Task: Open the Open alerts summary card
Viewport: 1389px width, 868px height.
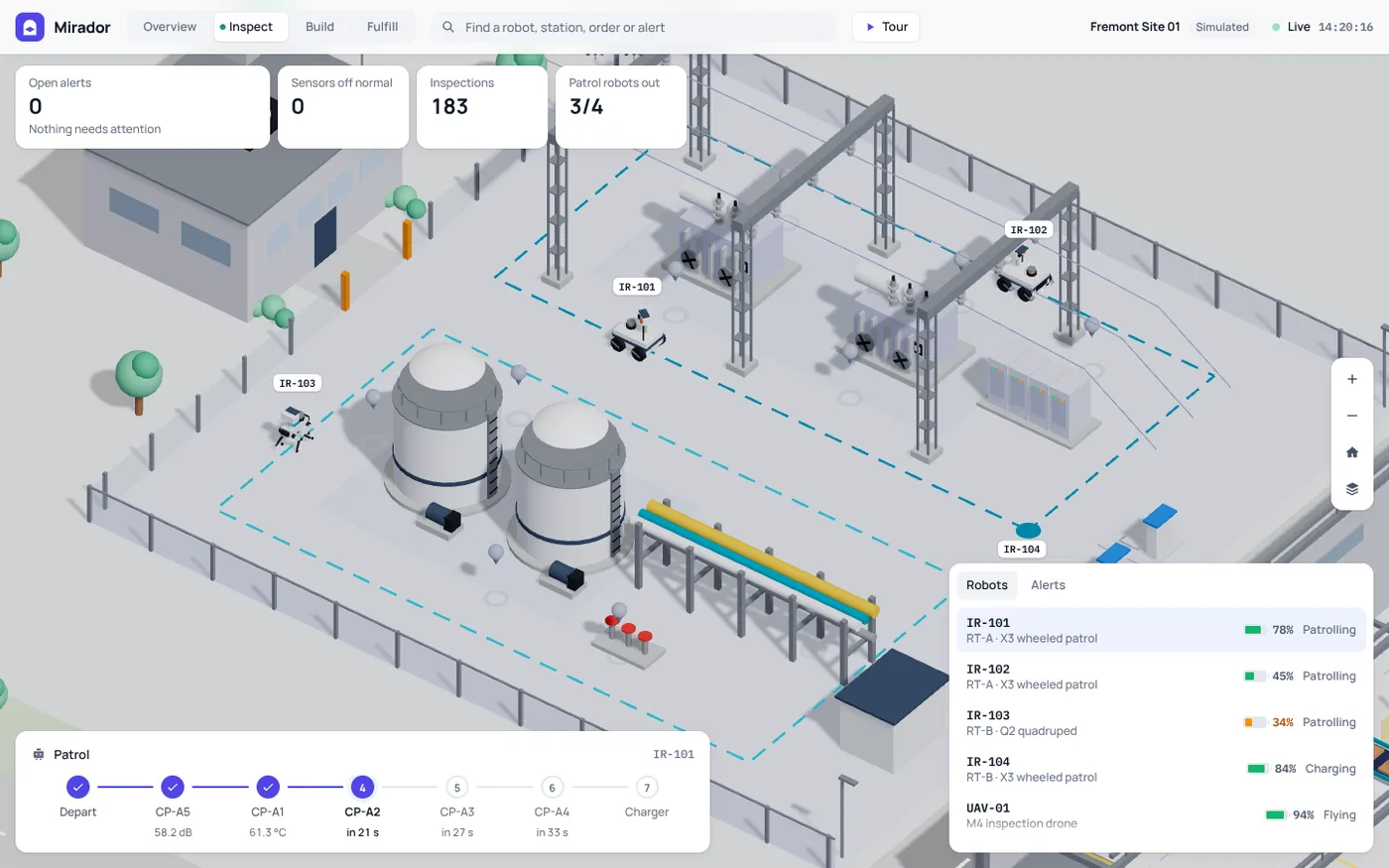Action: [143, 107]
